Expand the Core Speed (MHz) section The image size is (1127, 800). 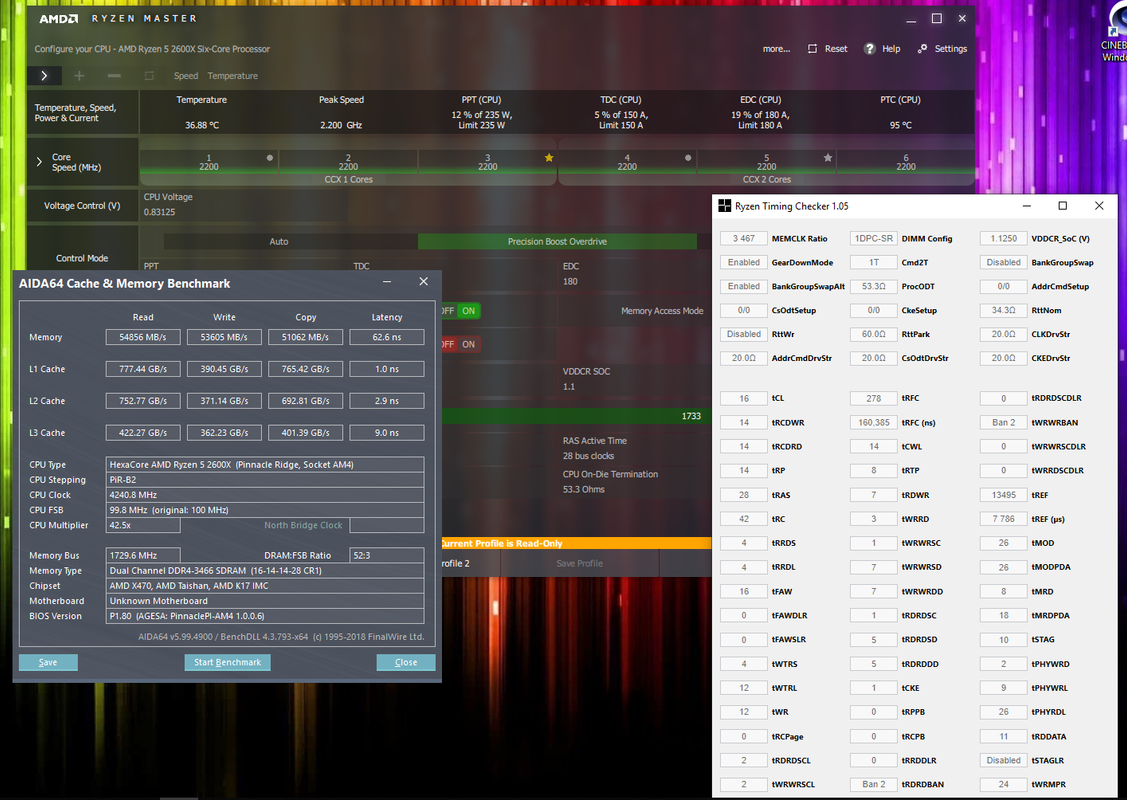pyautogui.click(x=40, y=162)
